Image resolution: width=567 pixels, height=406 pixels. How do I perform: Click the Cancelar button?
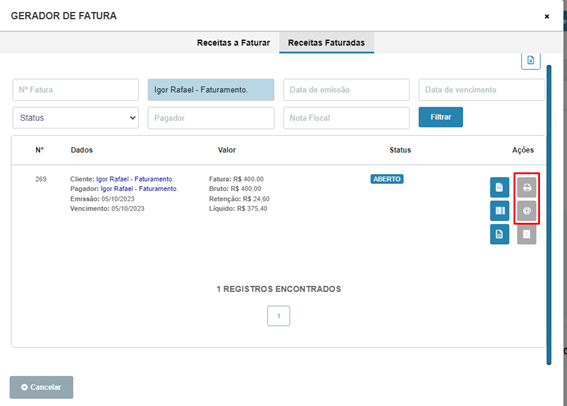pyautogui.click(x=41, y=387)
